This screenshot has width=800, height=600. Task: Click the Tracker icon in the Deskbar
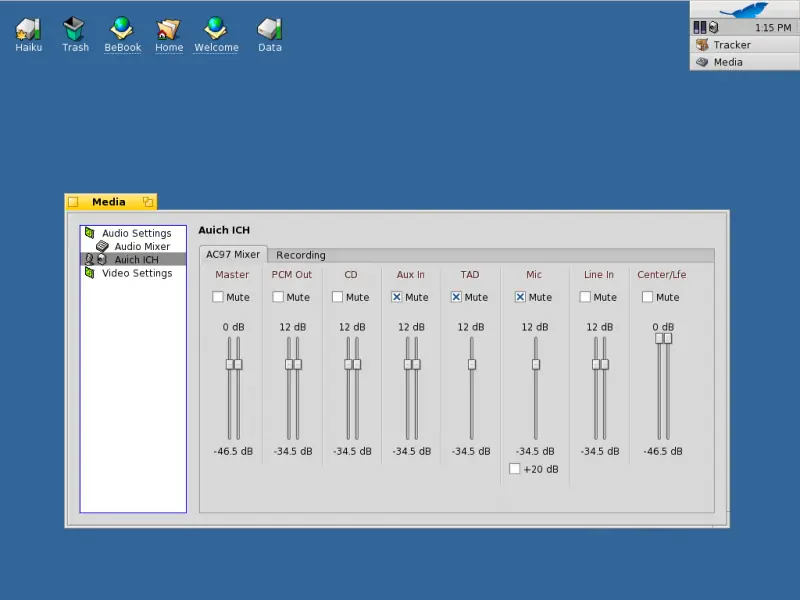[x=703, y=45]
